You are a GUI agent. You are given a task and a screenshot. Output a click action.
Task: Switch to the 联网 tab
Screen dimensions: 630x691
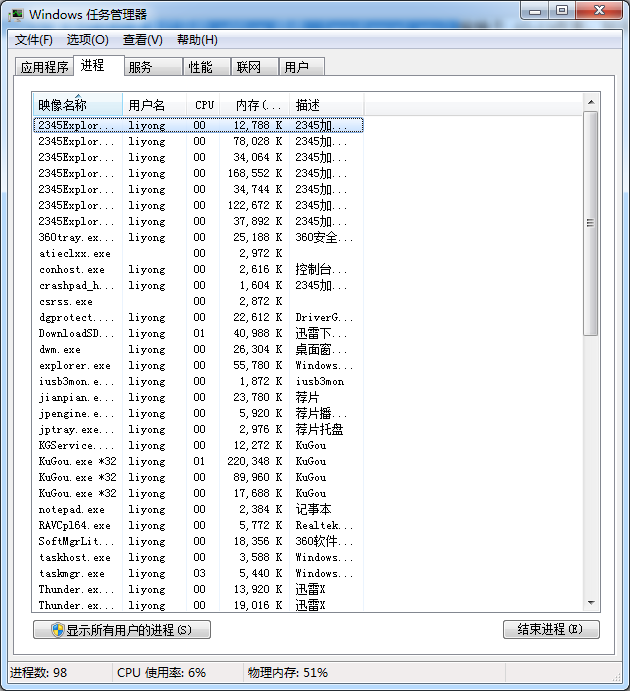[255, 67]
